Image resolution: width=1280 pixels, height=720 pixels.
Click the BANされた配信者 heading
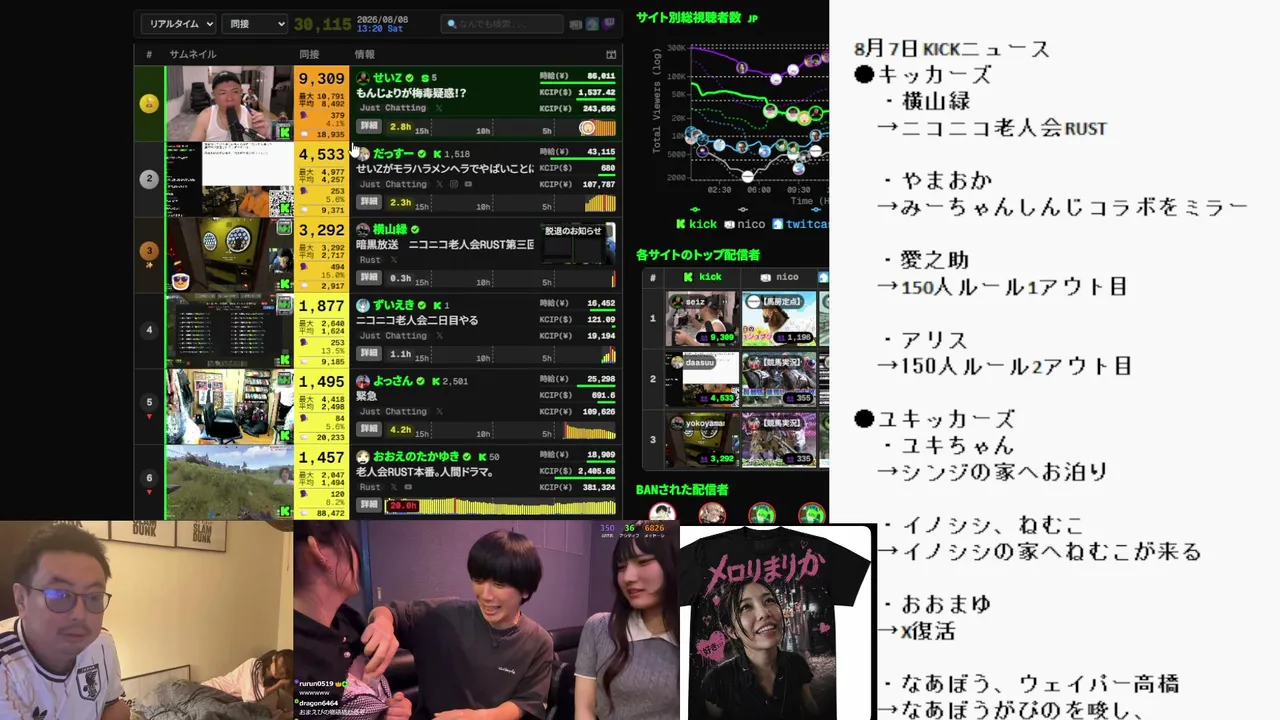click(682, 490)
